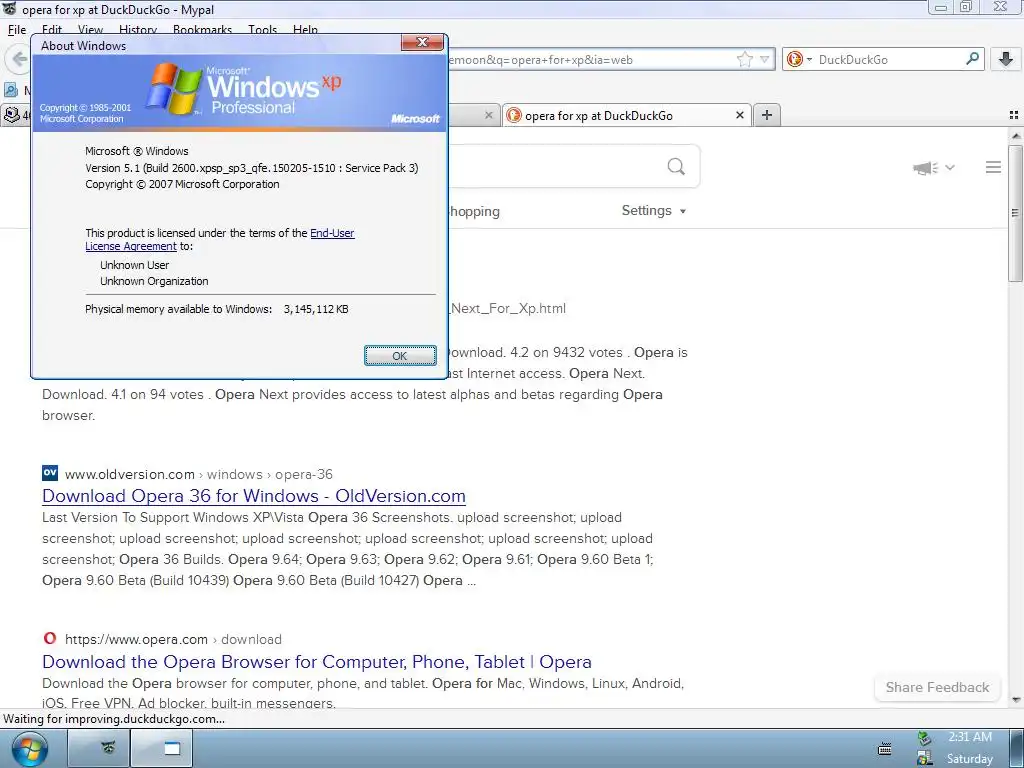The width and height of the screenshot is (1024, 768).
Task: Open the Downloads arrow button
Action: click(x=1006, y=59)
